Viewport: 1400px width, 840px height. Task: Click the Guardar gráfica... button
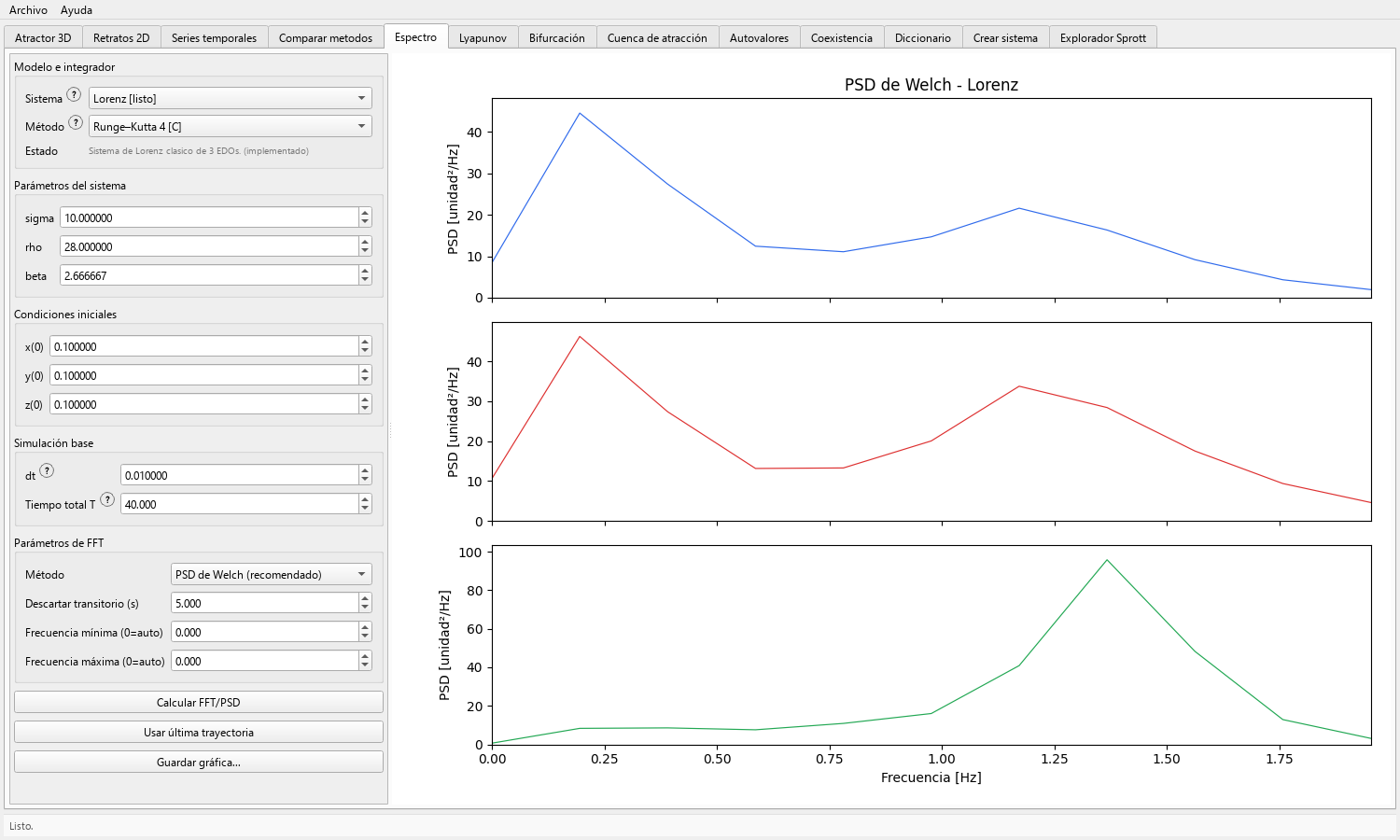pyautogui.click(x=199, y=762)
